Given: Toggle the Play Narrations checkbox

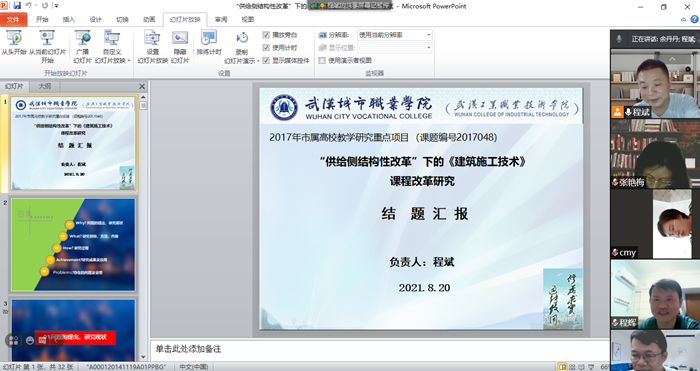Looking at the screenshot, I should point(266,34).
